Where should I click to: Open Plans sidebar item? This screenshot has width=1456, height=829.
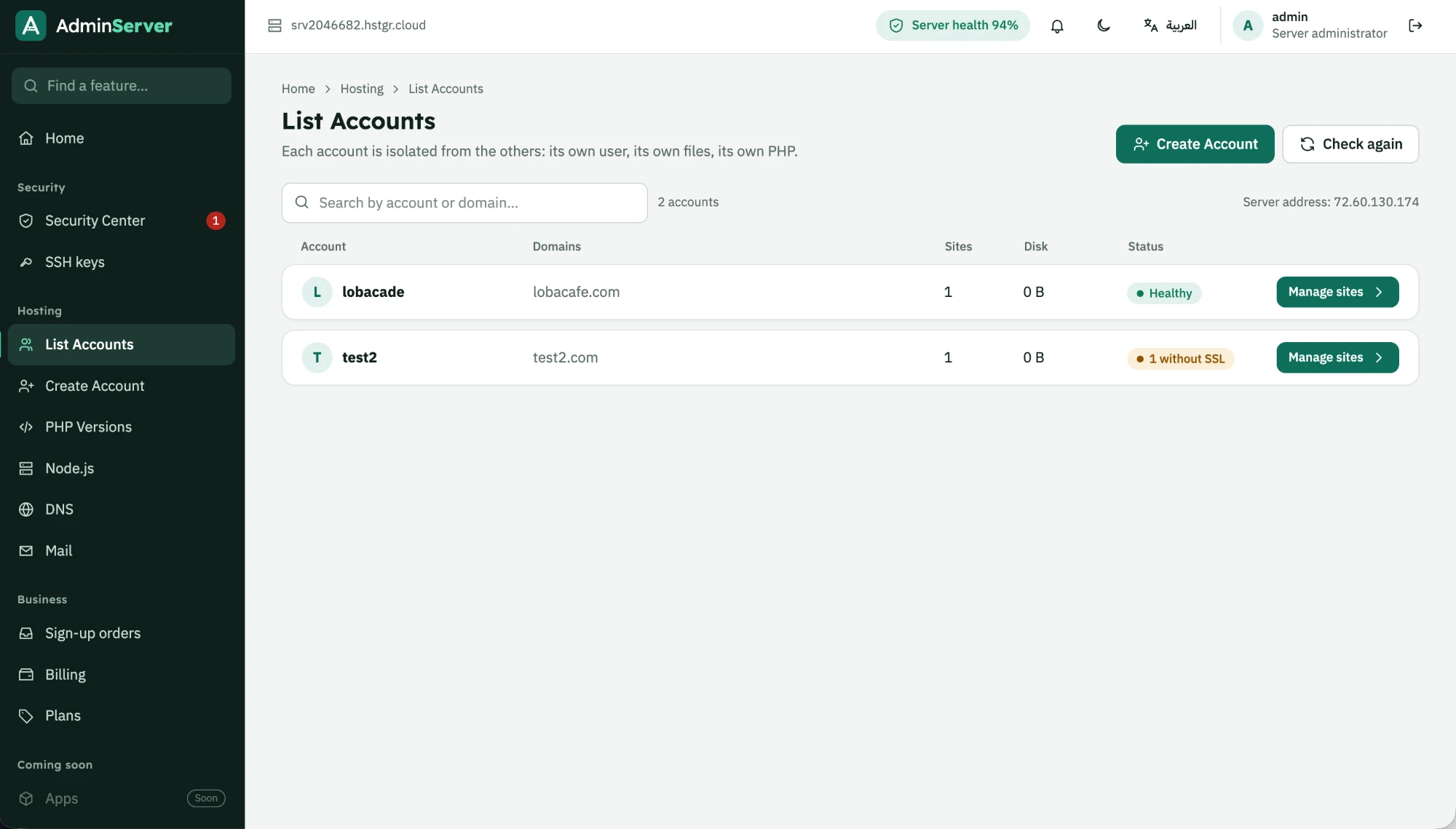[122, 715]
